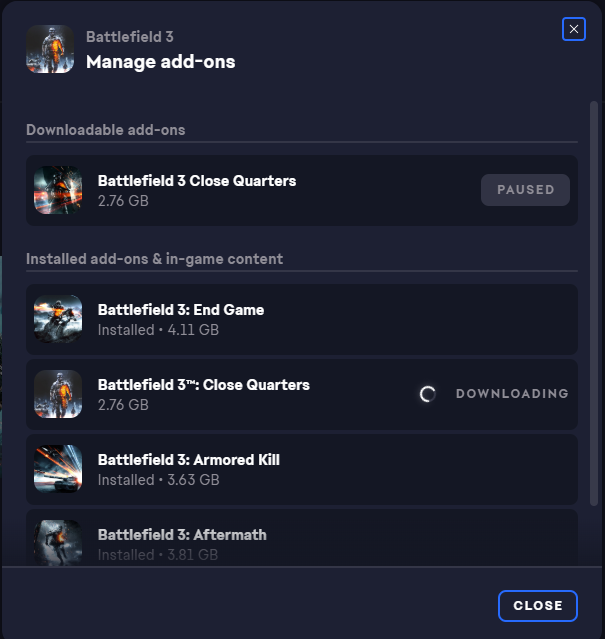Click the DOWNLOADING status label

[512, 394]
